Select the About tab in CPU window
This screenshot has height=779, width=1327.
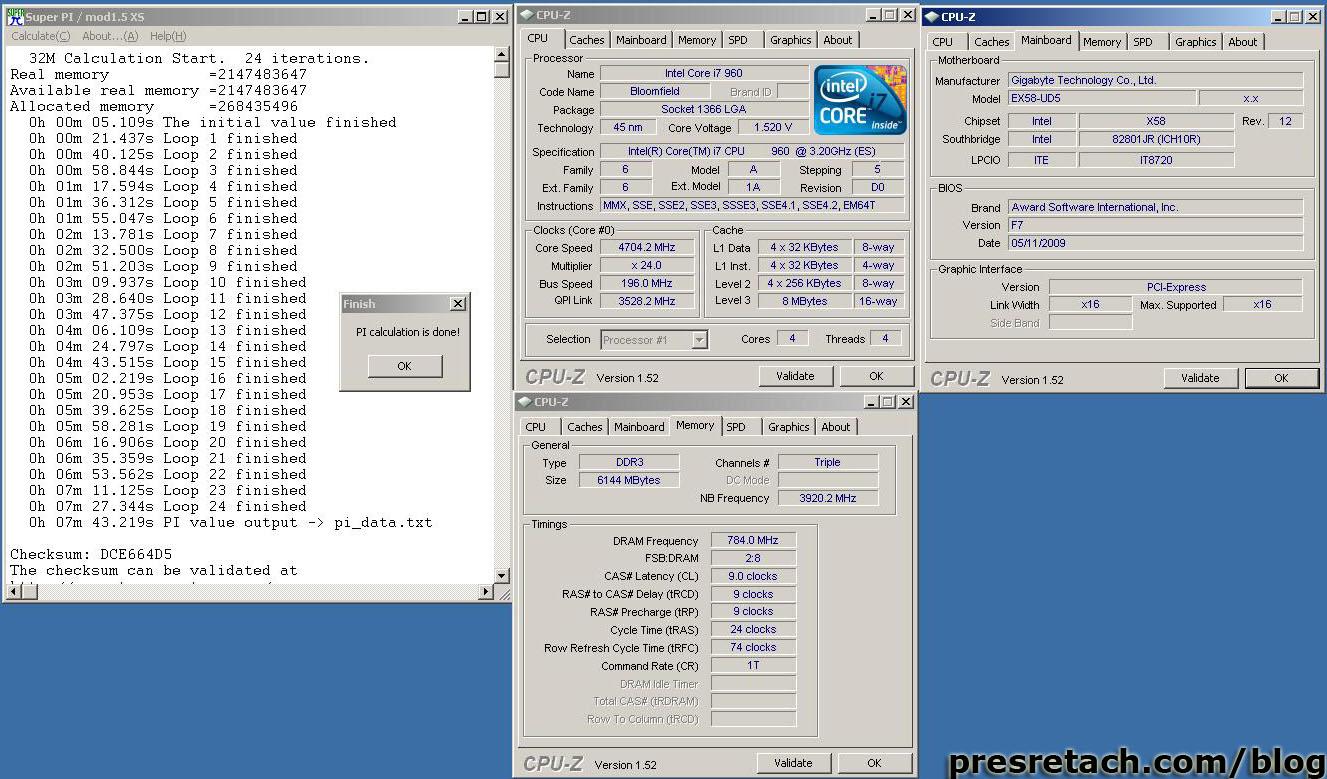(838, 40)
